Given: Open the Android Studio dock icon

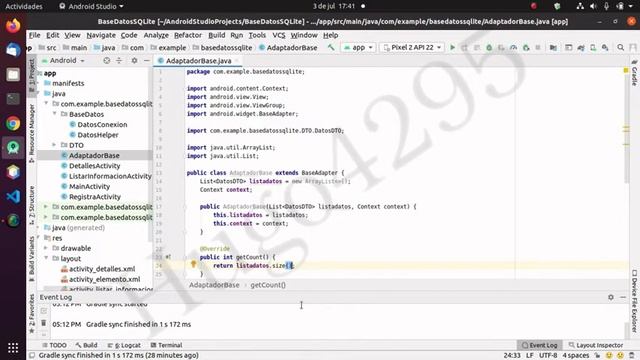Looking at the screenshot, I should (x=13, y=148).
